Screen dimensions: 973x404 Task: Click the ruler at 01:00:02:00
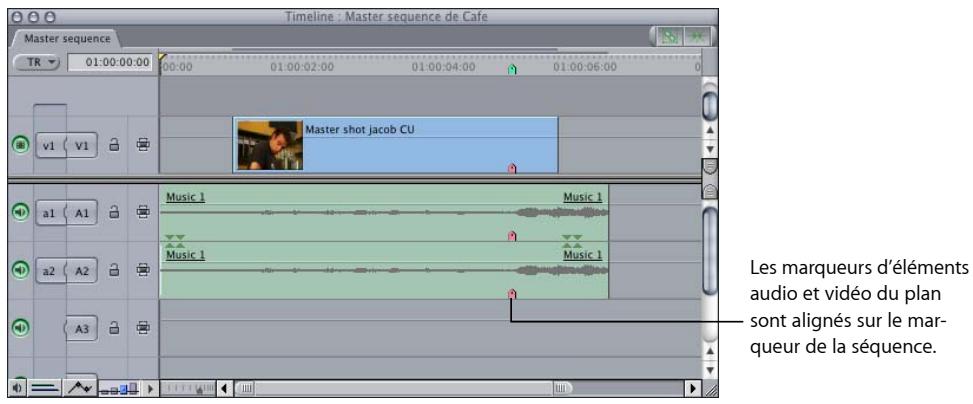point(302,67)
